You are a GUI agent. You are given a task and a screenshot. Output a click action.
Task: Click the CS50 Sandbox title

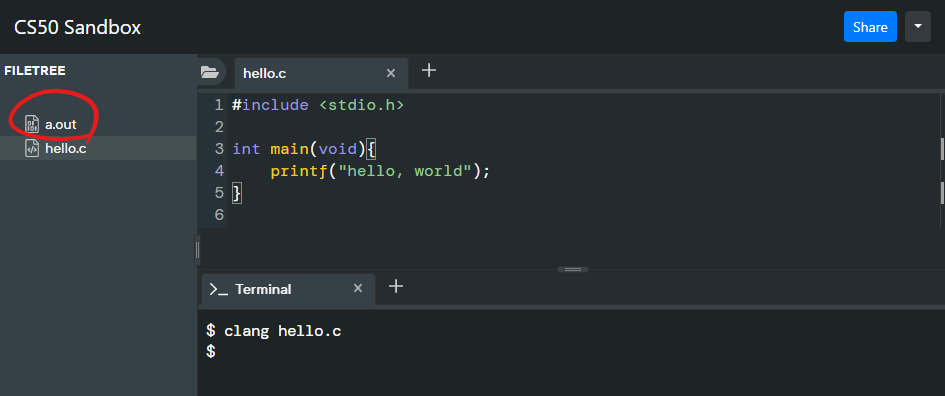(x=78, y=27)
